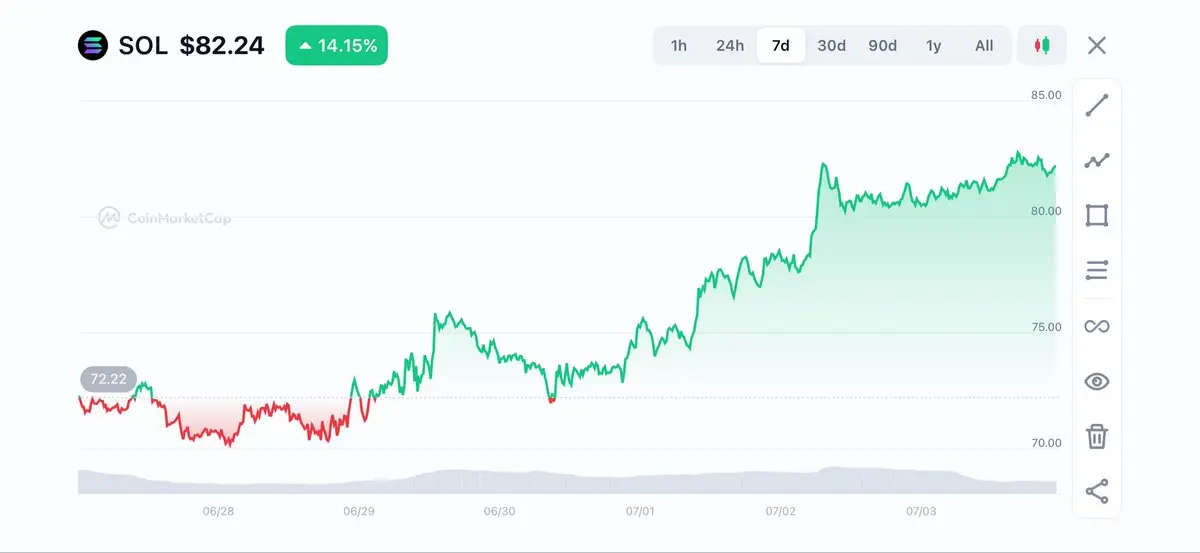Switch to the 24h time range
Image resolution: width=1200 pixels, height=553 pixels.
pos(730,45)
